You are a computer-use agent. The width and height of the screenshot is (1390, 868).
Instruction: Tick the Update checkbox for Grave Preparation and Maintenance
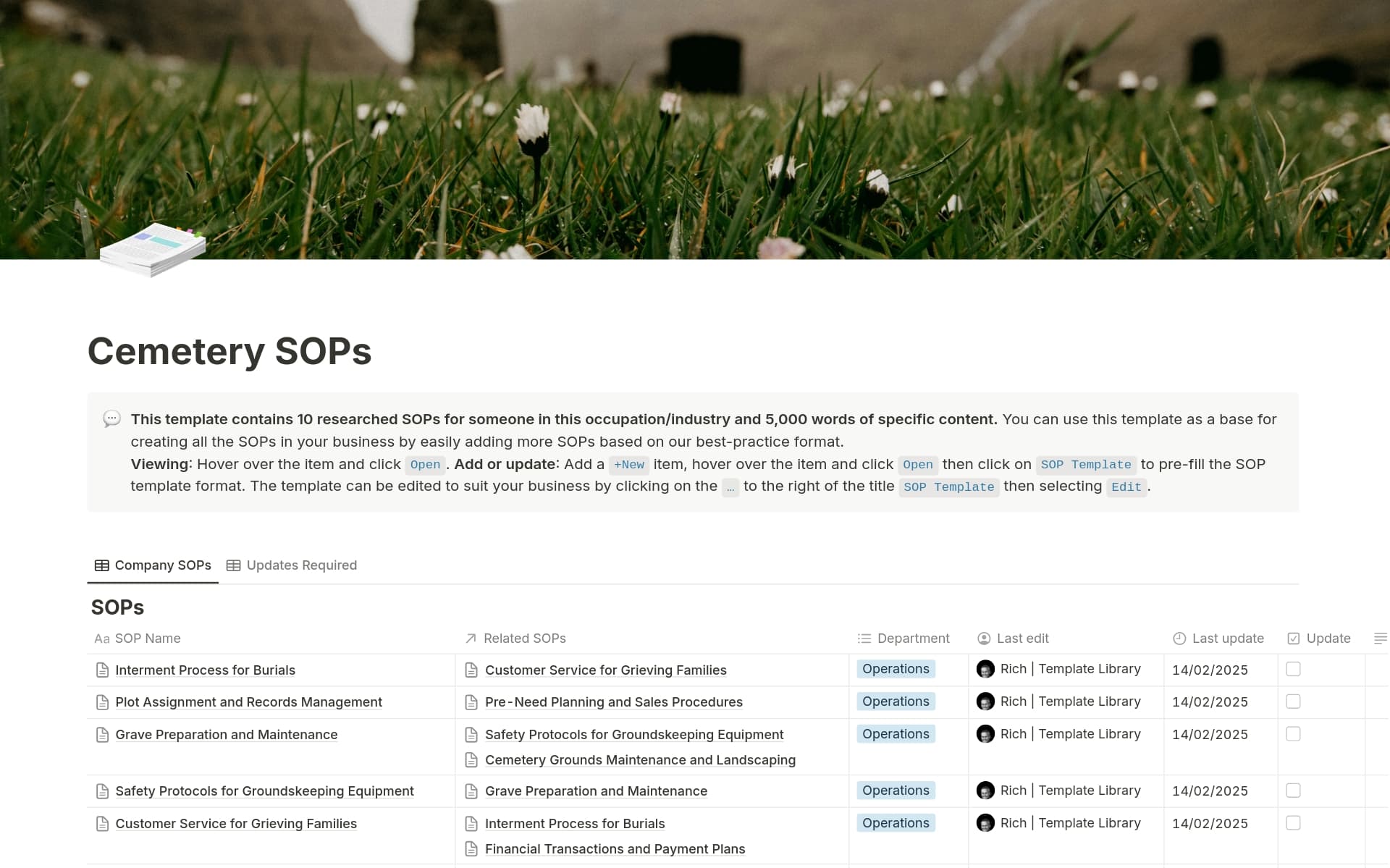[x=1293, y=733]
